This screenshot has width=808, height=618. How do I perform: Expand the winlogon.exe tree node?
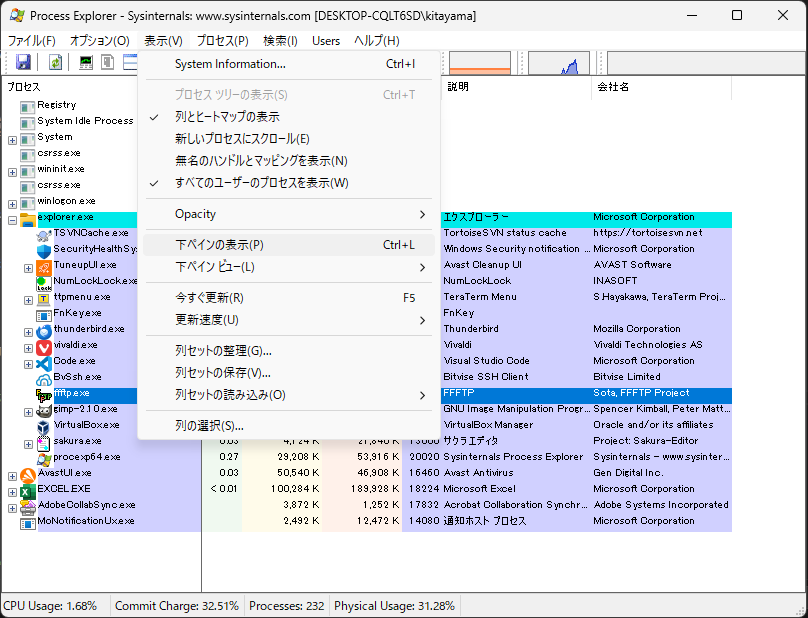coord(12,204)
